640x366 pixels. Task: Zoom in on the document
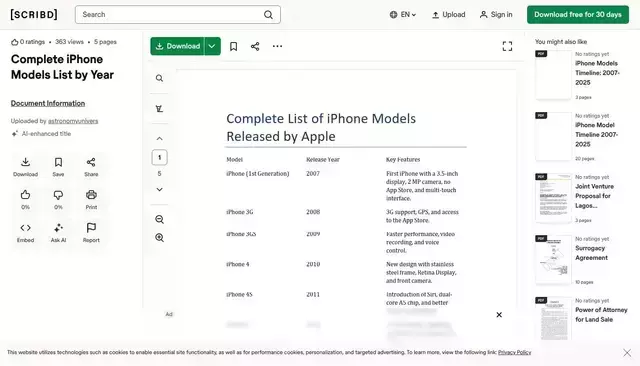[159, 237]
